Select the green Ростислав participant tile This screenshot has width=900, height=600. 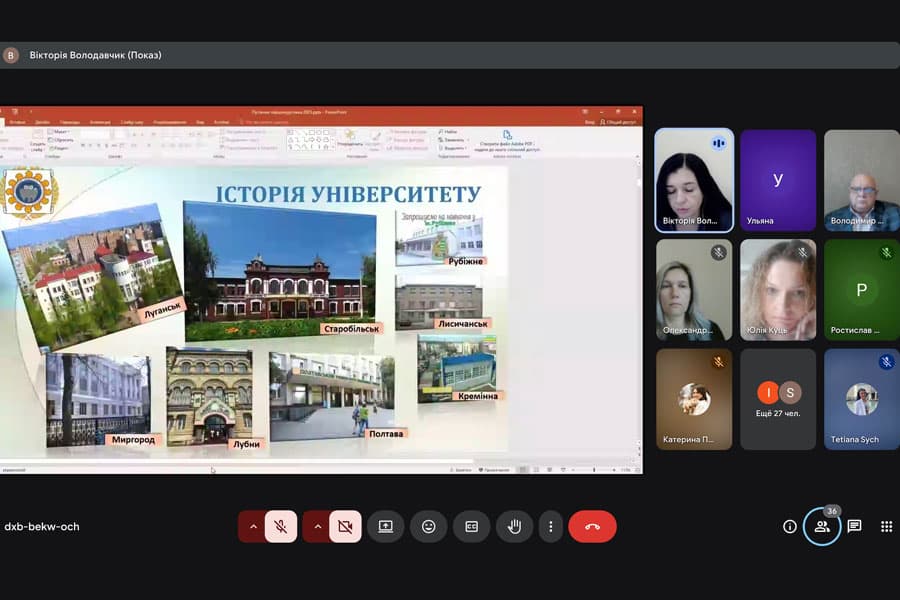[862, 290]
